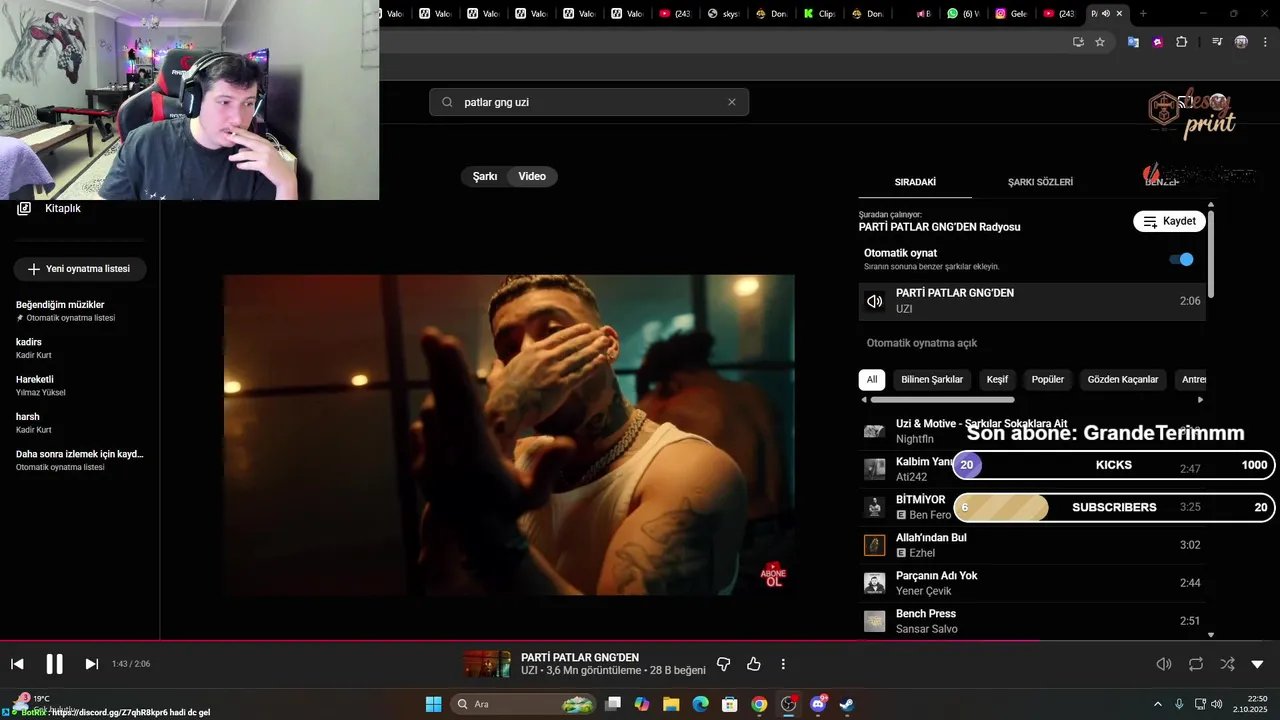1280x720 pixels.
Task: Play the queued song Allah'ından Bul
Action: (1032, 545)
